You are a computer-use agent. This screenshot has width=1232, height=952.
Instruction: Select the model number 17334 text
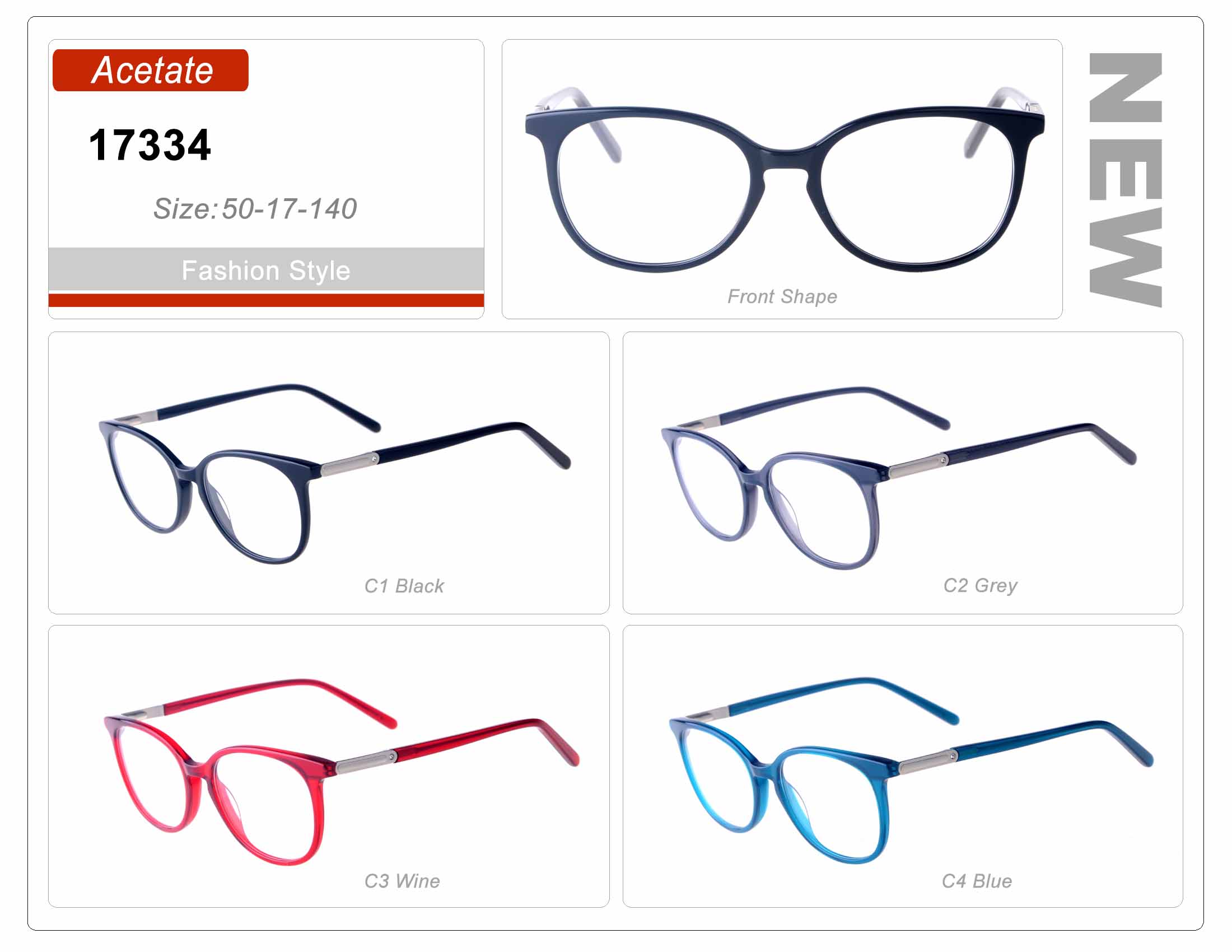150,145
